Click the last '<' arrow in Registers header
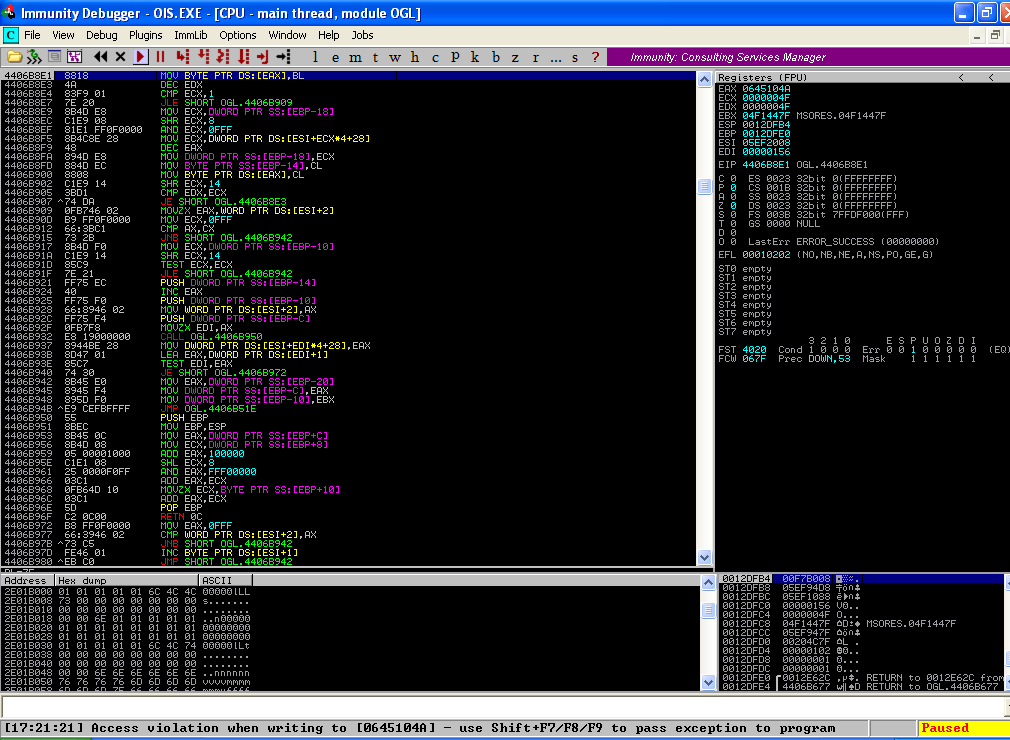 point(991,77)
